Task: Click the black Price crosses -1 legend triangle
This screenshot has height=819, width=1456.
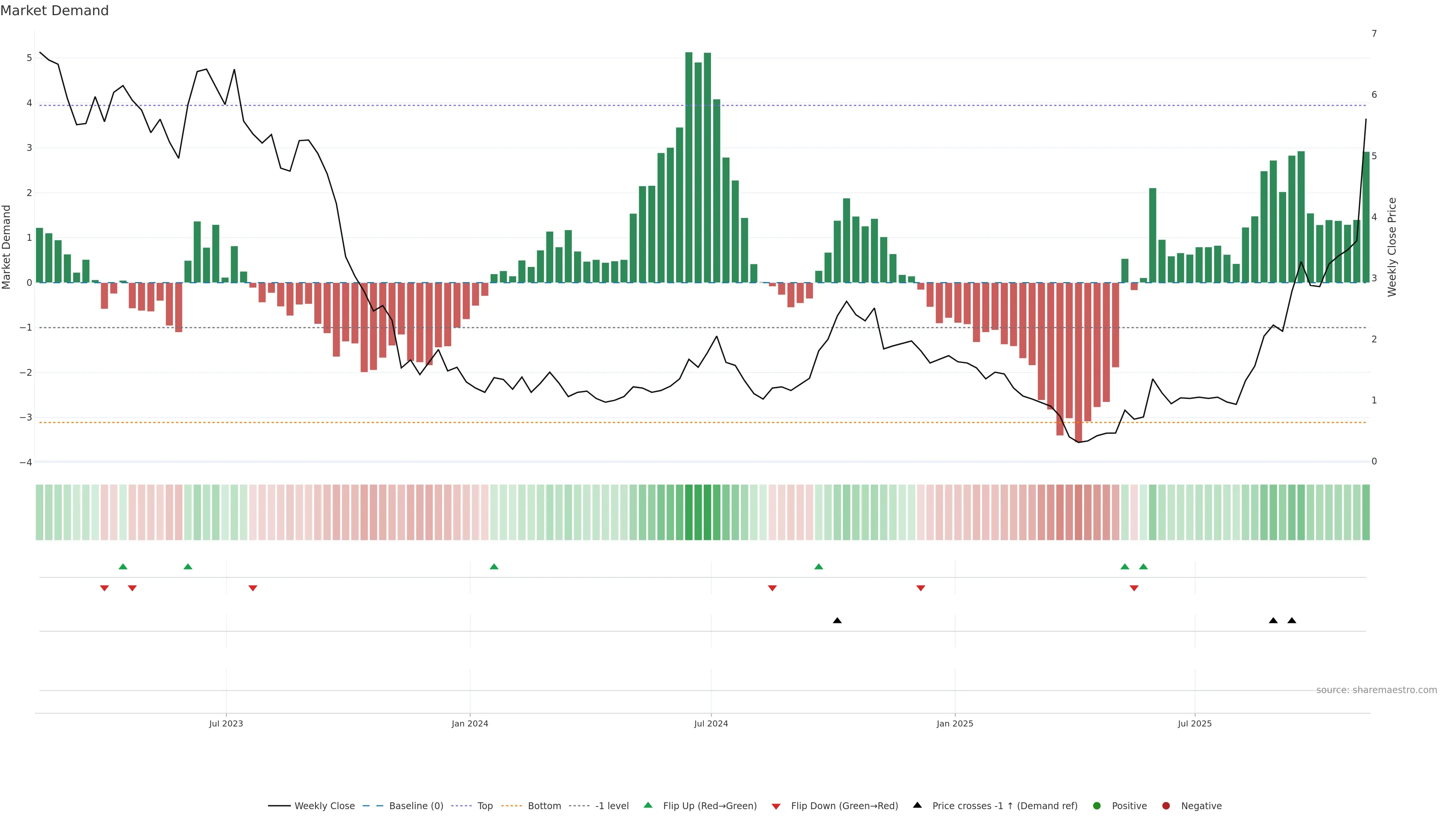Action: click(x=917, y=805)
